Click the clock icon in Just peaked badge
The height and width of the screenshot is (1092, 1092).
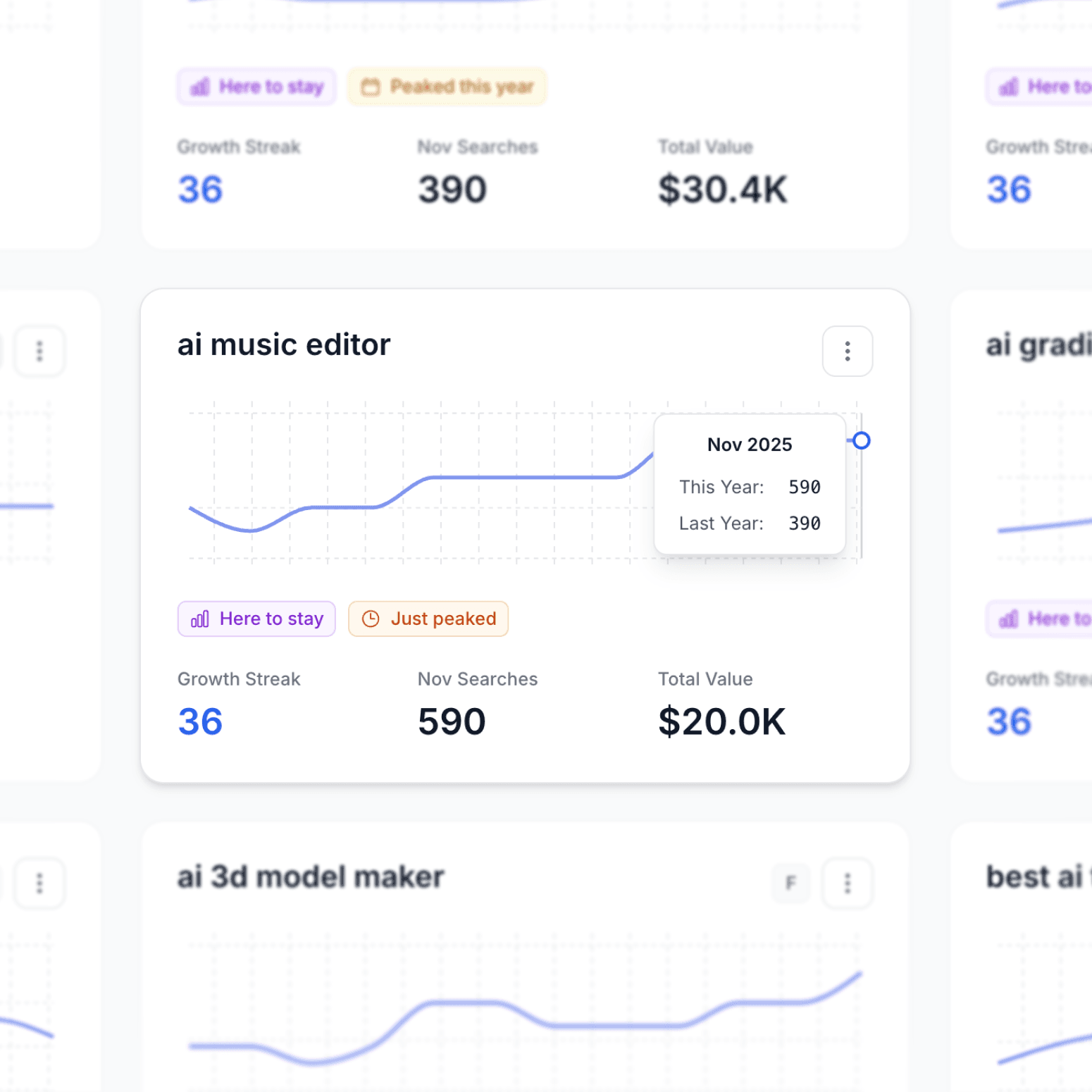(x=370, y=619)
